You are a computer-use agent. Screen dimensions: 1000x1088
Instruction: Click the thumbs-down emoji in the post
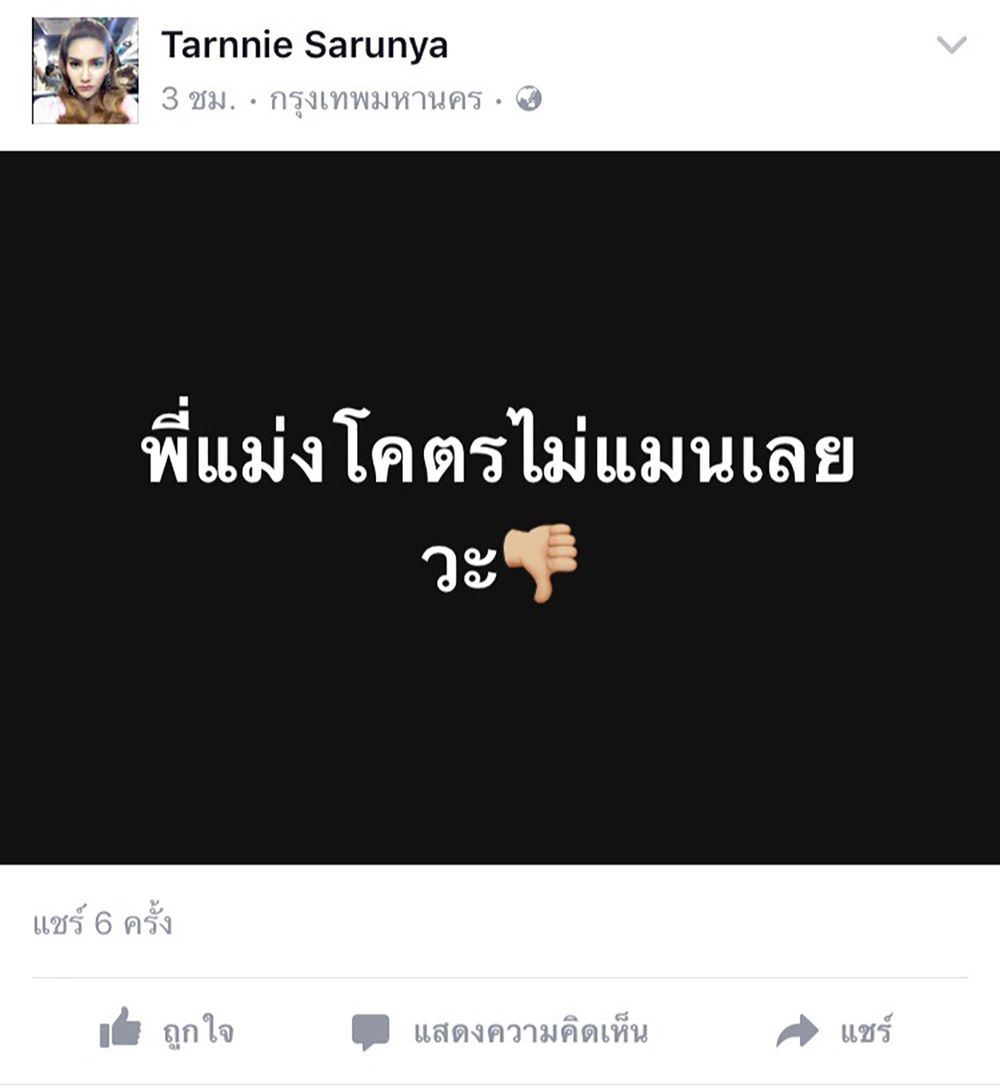click(540, 562)
